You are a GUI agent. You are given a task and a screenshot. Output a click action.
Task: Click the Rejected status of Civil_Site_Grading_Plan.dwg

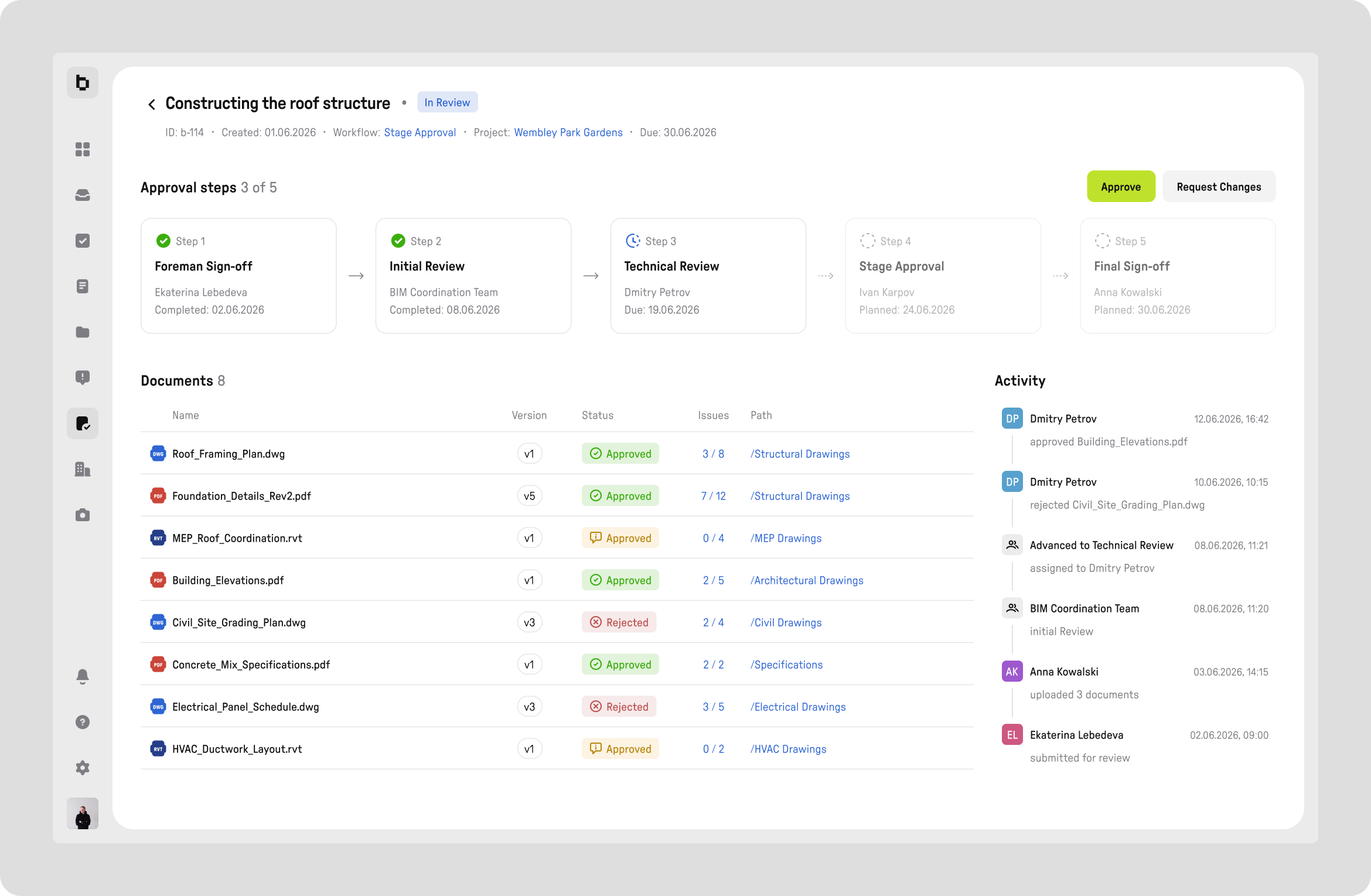click(619, 623)
